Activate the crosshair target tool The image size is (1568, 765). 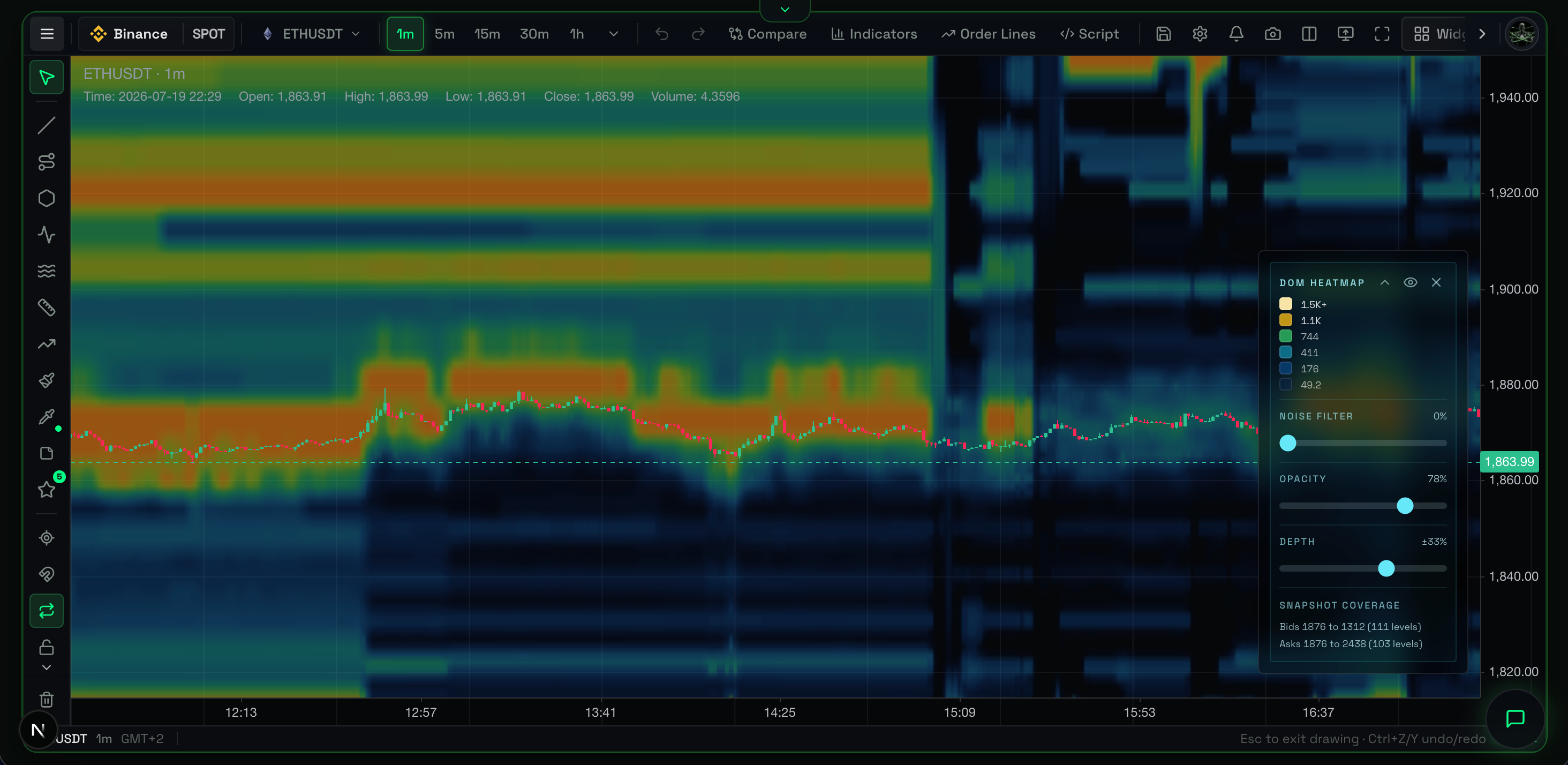[47, 538]
